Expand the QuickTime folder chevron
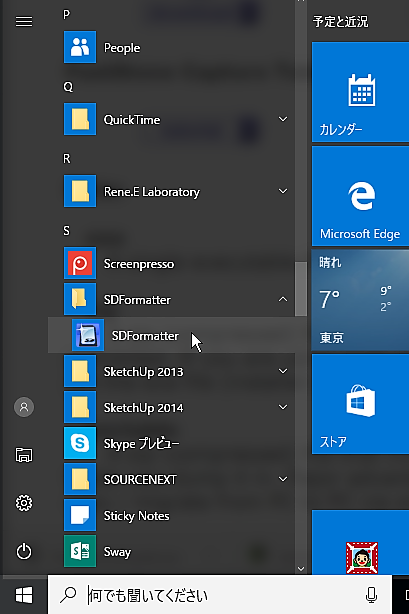Image resolution: width=409 pixels, height=614 pixels. 283,119
